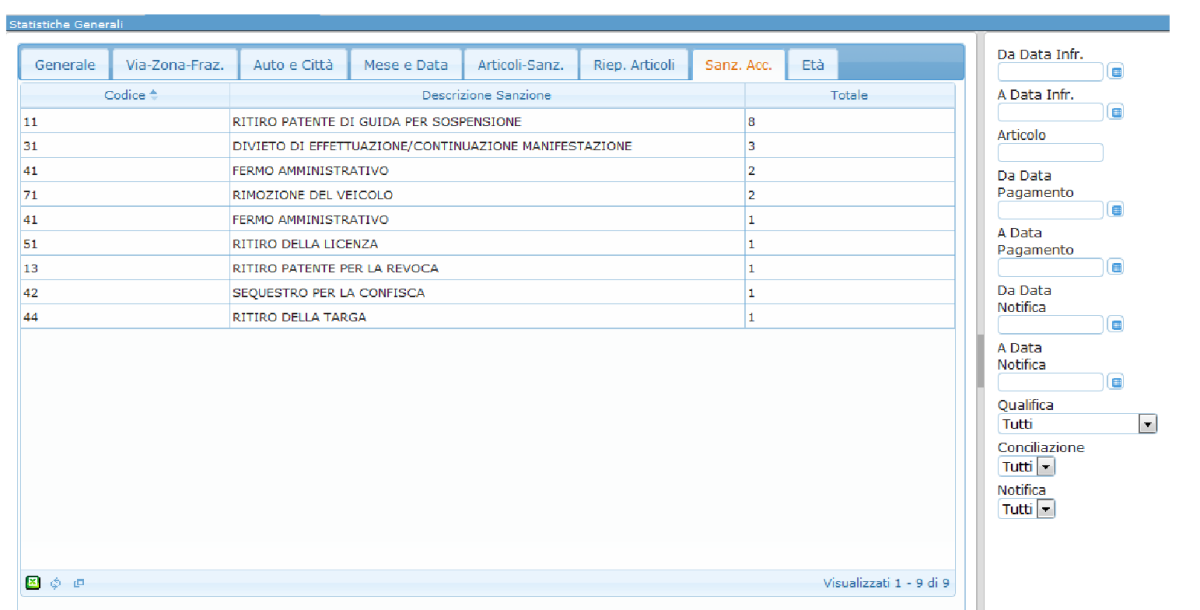The width and height of the screenshot is (1200, 610).
Task: Click the vertical splitter handle beside the table
Action: coord(980,360)
